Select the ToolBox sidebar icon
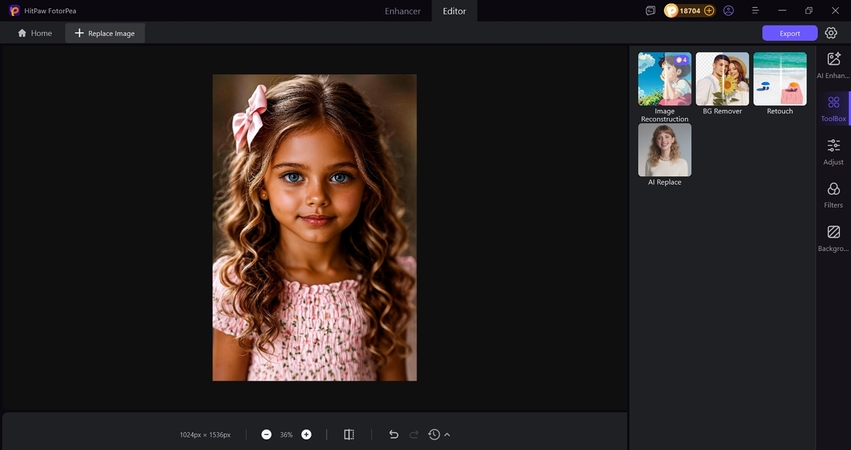Image resolution: width=851 pixels, height=450 pixels. (x=833, y=108)
